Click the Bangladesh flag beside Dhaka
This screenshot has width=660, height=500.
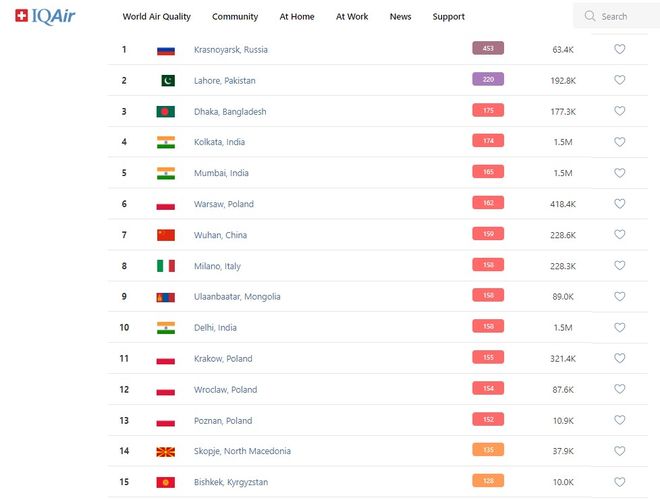point(166,112)
